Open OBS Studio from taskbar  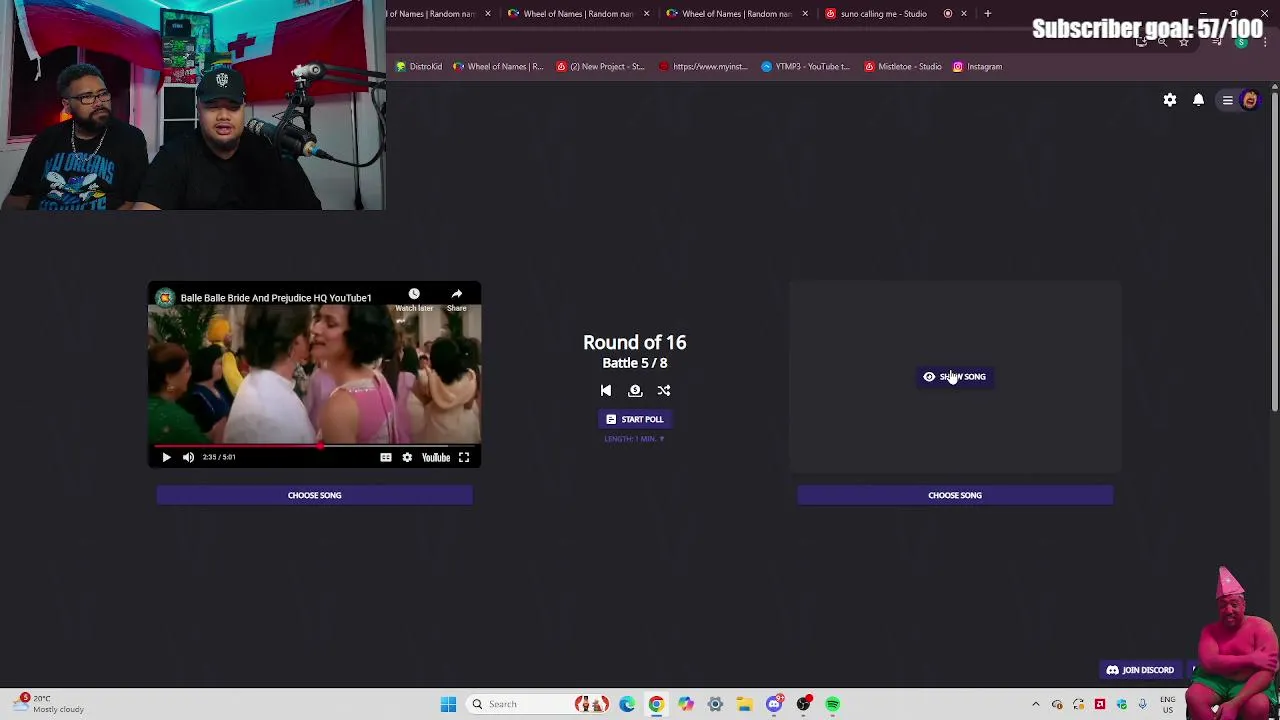click(803, 704)
